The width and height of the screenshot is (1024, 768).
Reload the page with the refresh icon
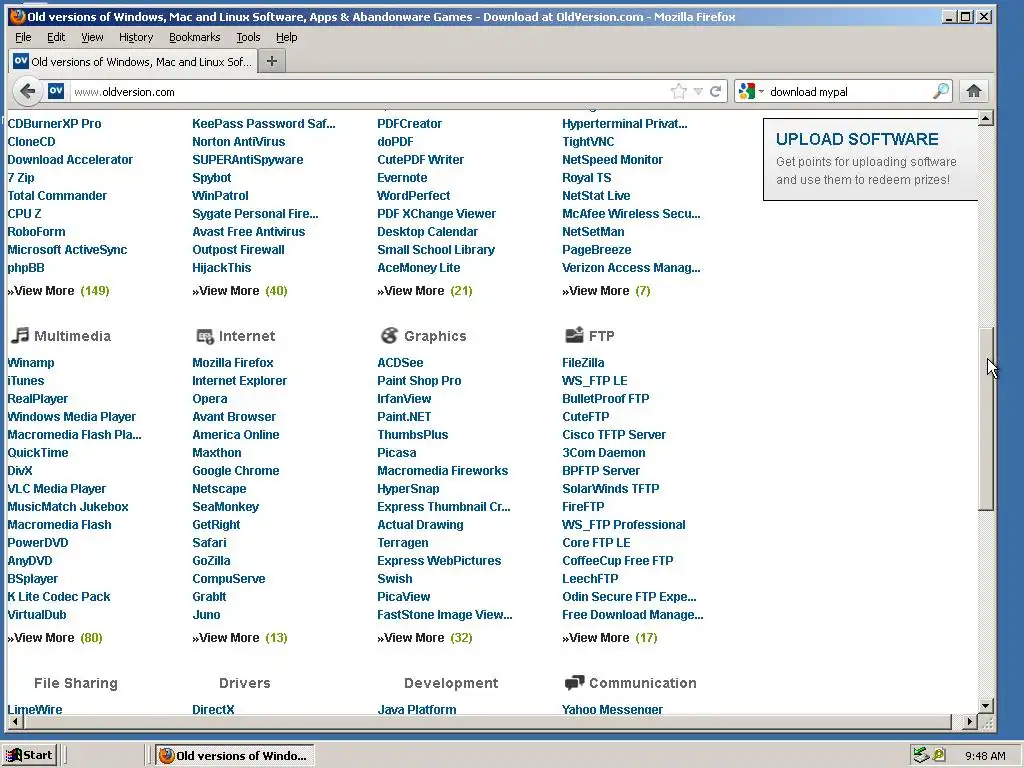[716, 91]
